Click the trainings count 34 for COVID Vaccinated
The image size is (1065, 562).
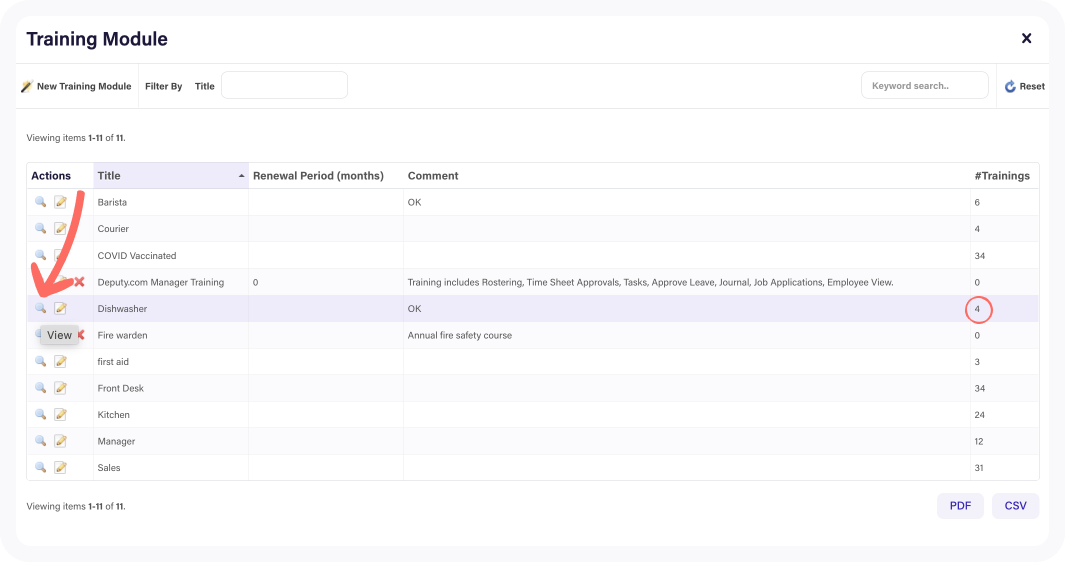(979, 256)
